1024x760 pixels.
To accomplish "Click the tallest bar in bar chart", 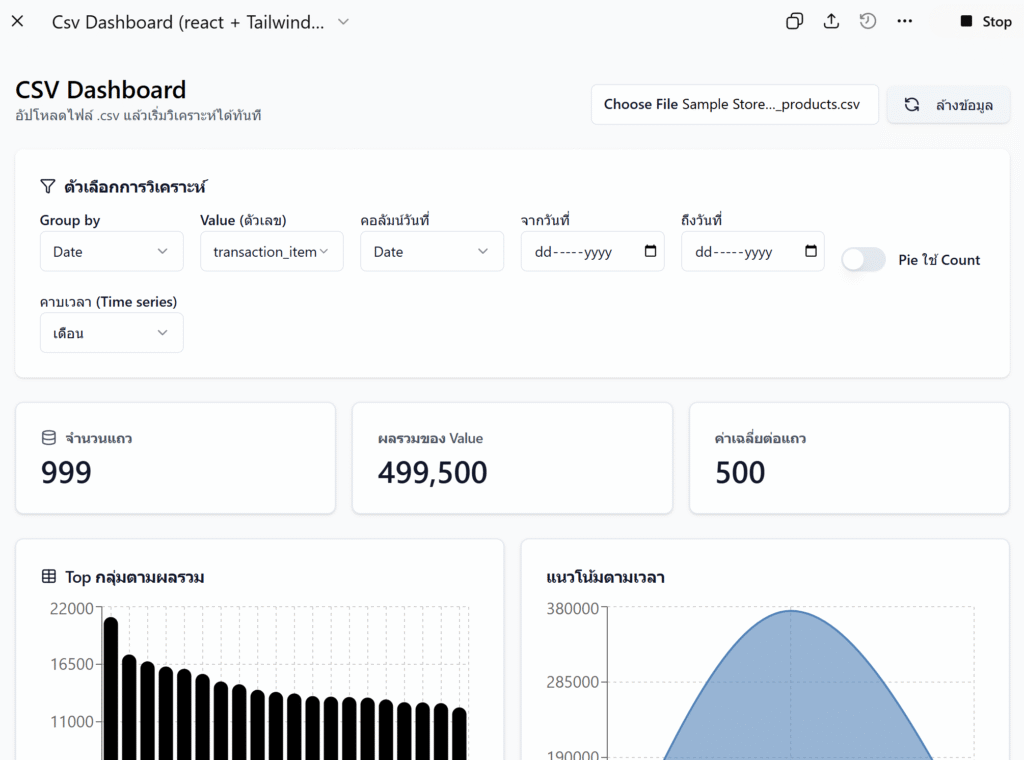I will click(x=111, y=690).
